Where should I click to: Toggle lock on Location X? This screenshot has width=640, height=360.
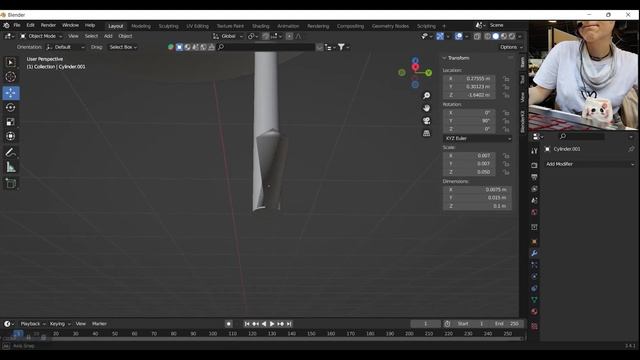[x=506, y=78]
